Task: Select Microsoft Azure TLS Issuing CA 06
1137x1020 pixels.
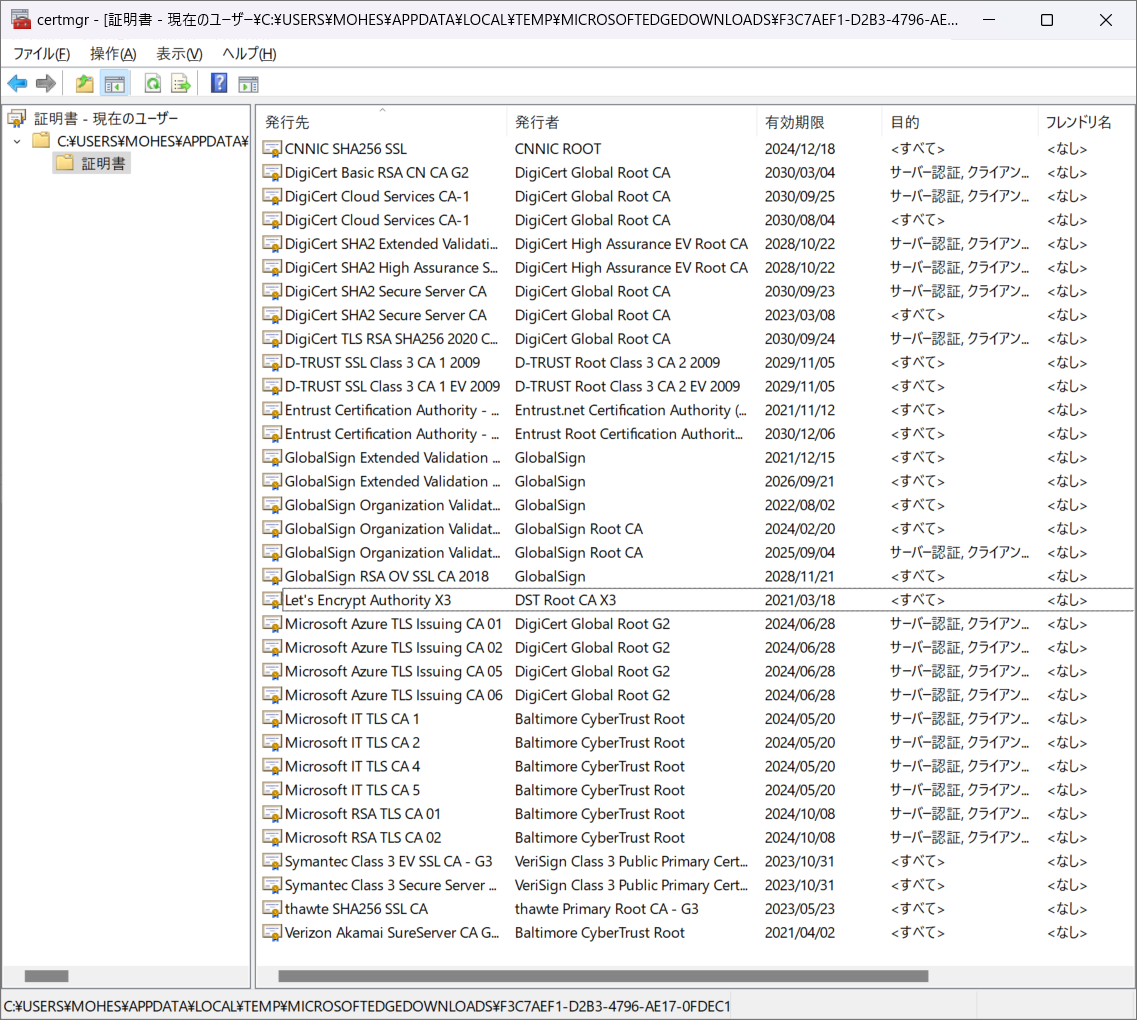Action: tap(696, 695)
